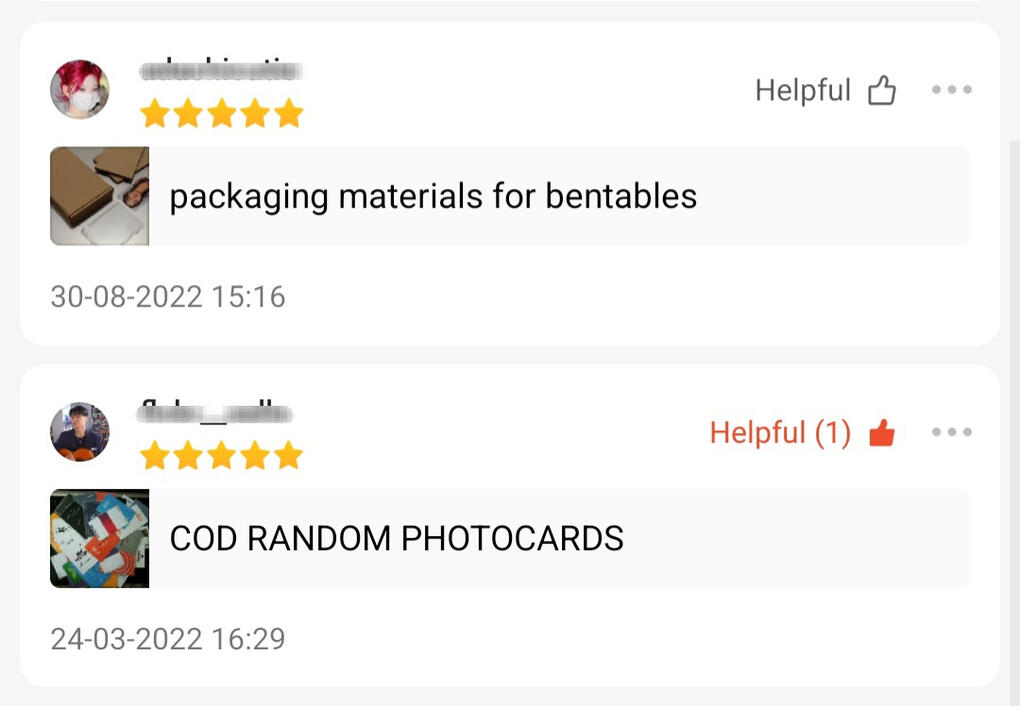The height and width of the screenshot is (706, 1020).
Task: Open the packaging materials product thumbnail
Action: tap(100, 196)
